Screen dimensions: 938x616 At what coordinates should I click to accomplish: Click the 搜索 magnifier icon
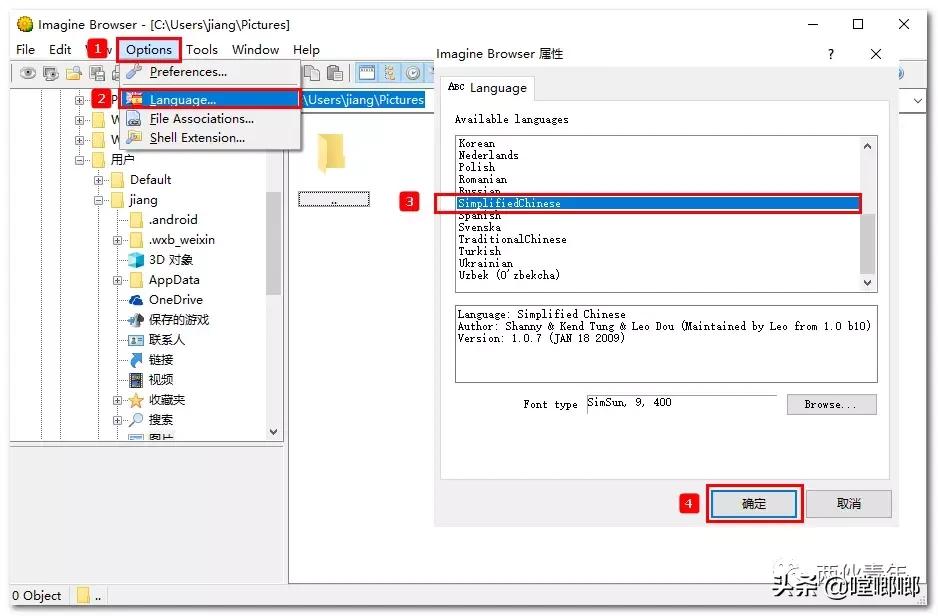coord(136,419)
